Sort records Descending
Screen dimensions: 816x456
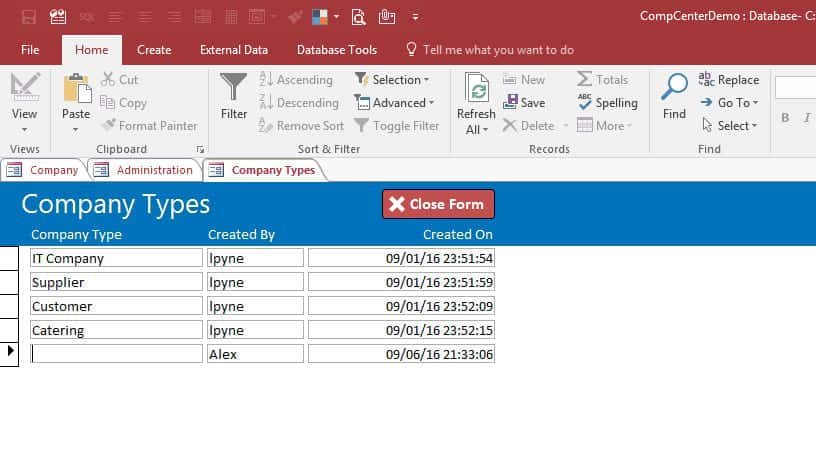[299, 103]
